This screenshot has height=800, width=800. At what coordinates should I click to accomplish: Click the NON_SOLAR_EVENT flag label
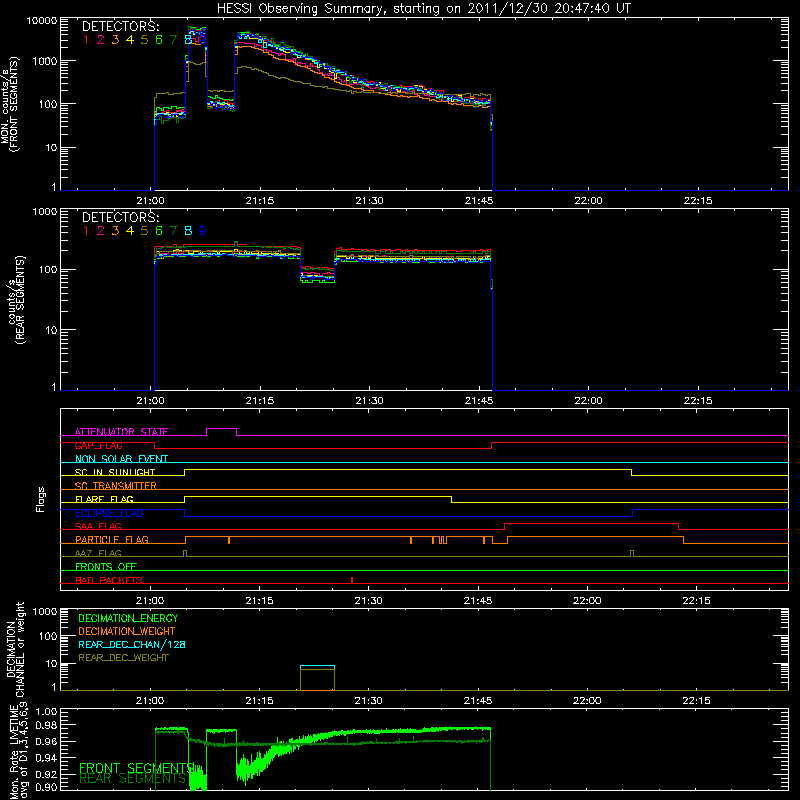[x=121, y=459]
